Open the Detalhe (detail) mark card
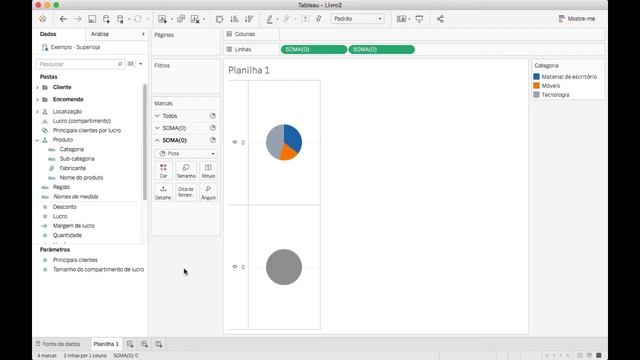This screenshot has width=640, height=360. coord(163,192)
